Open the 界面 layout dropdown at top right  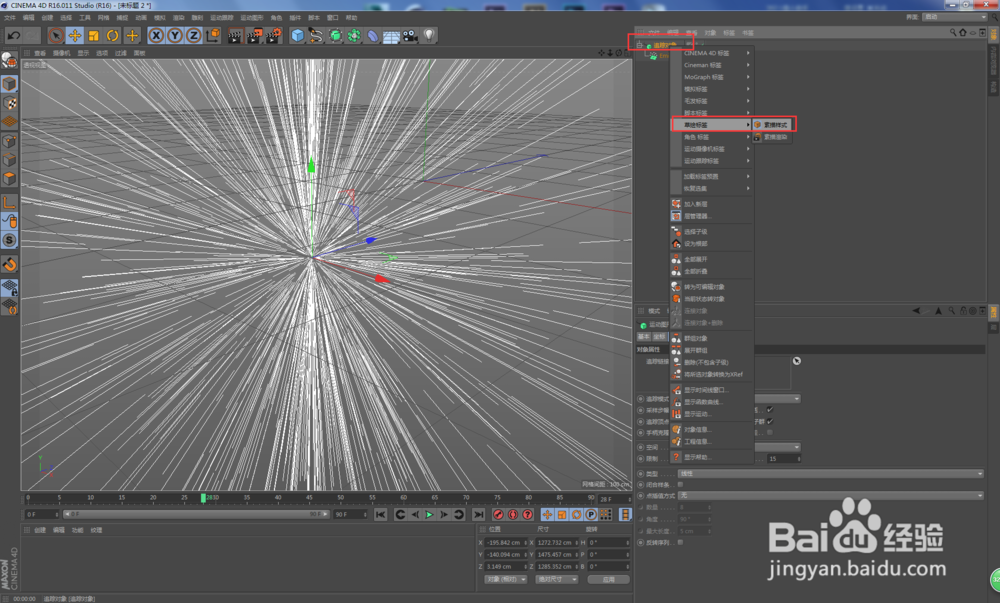tap(955, 17)
